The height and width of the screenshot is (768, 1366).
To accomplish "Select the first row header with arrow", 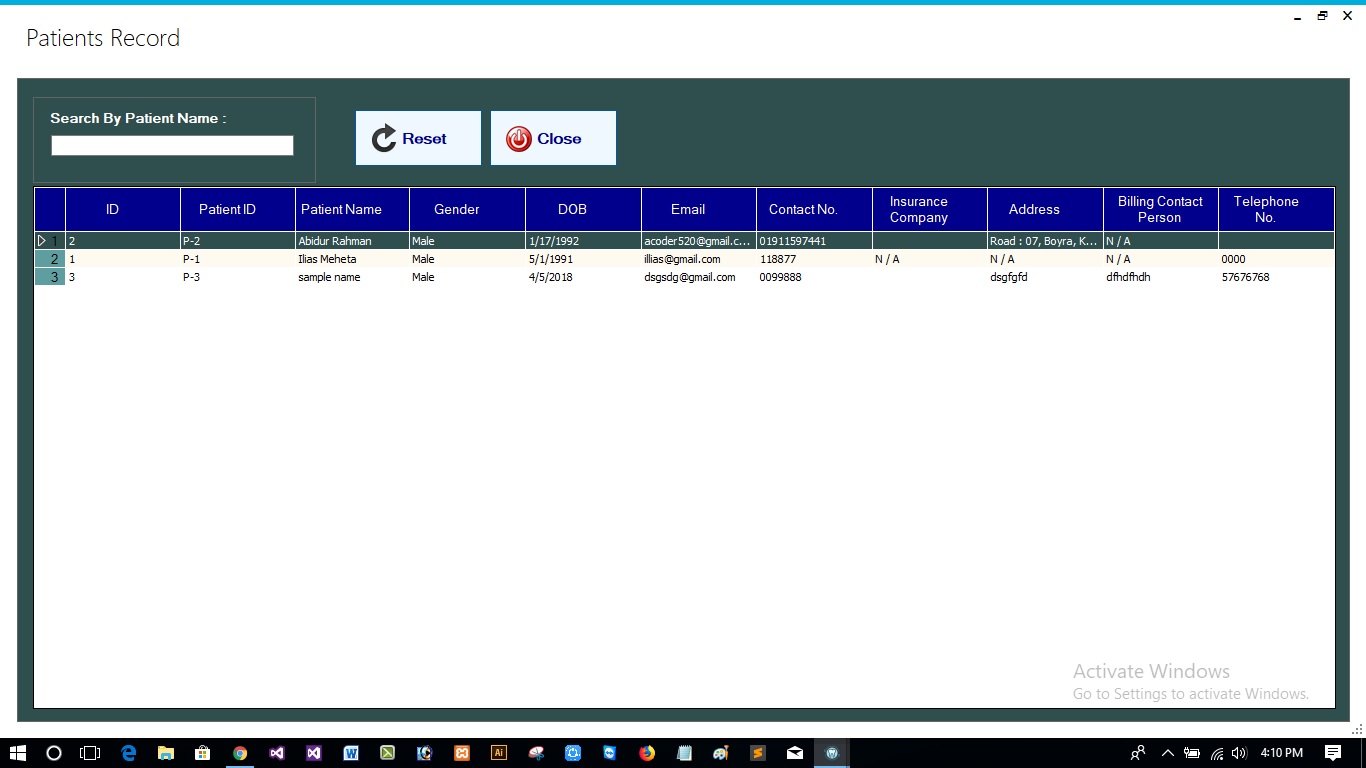I will 50,241.
